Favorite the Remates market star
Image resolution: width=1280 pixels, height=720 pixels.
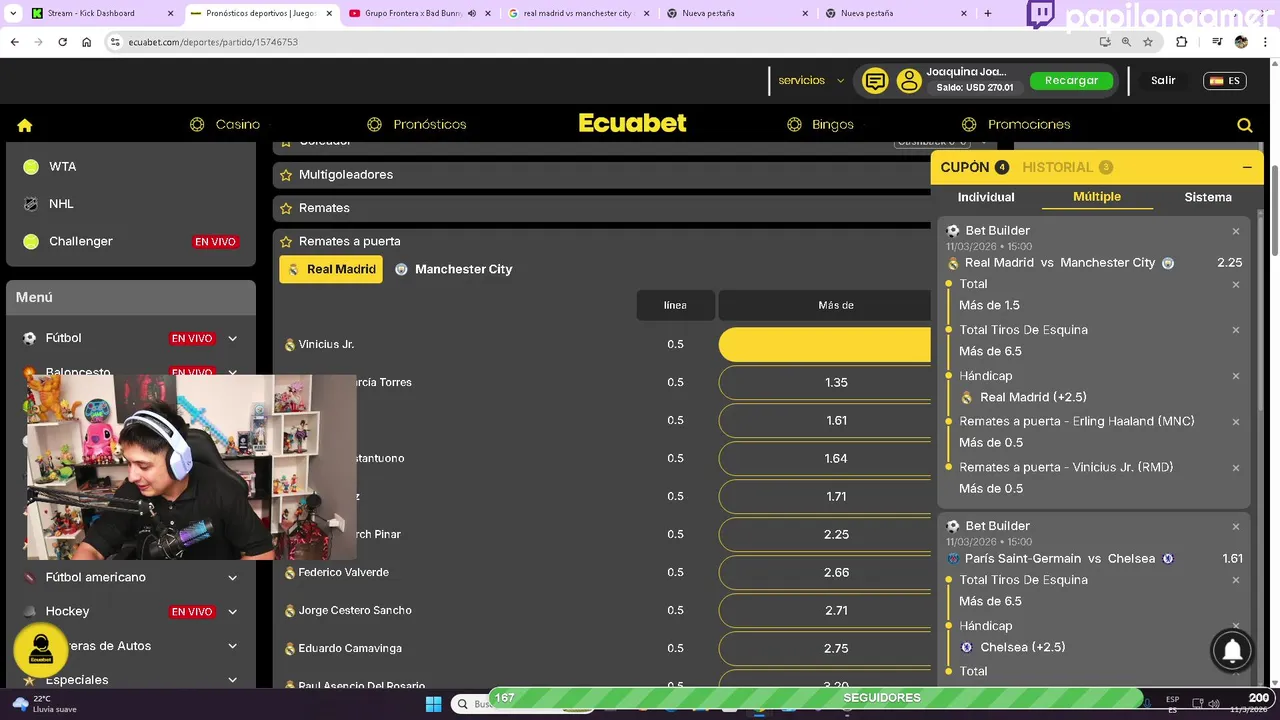(x=286, y=208)
